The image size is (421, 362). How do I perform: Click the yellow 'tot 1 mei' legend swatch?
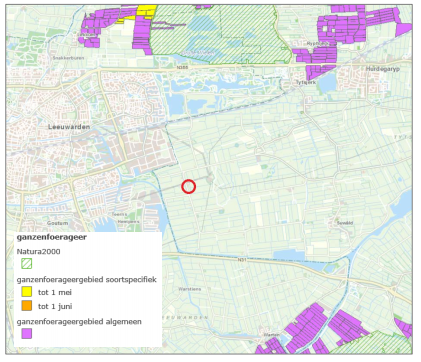pos(26,292)
